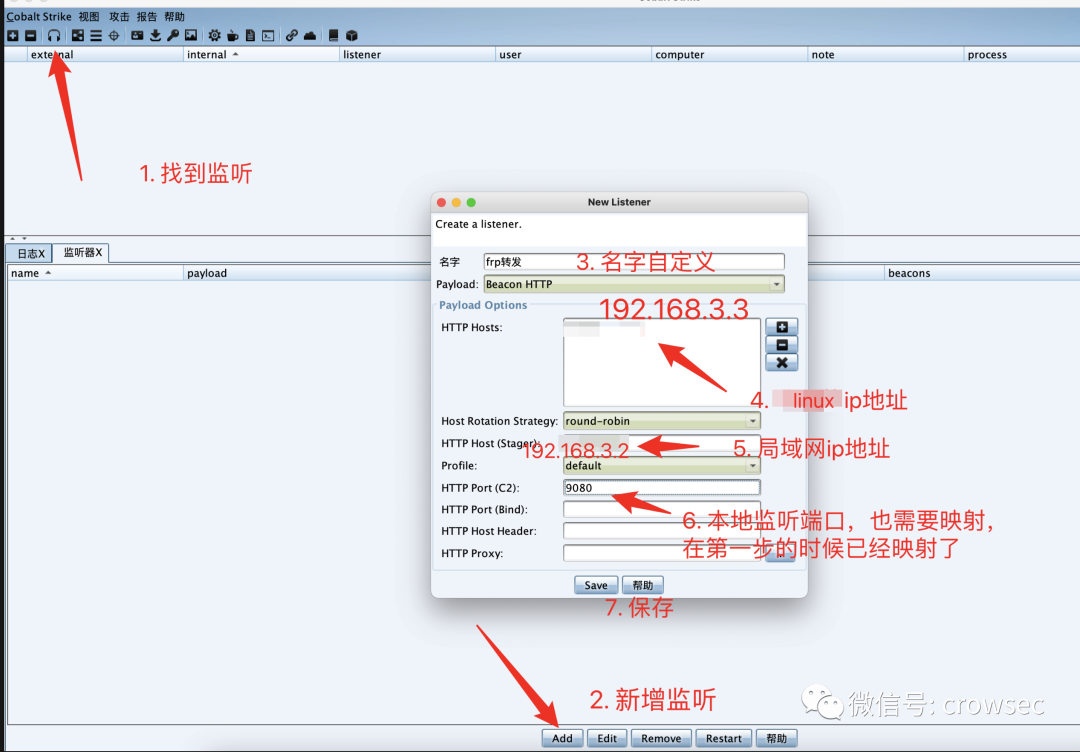
Task: Switch to target table crosshair icon
Action: pyautogui.click(x=114, y=35)
